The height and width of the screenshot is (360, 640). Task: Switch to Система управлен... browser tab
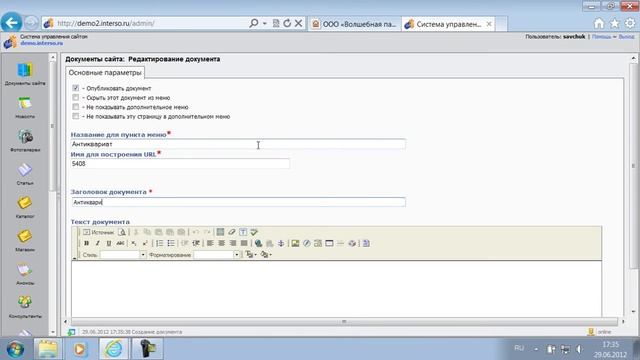tap(448, 24)
